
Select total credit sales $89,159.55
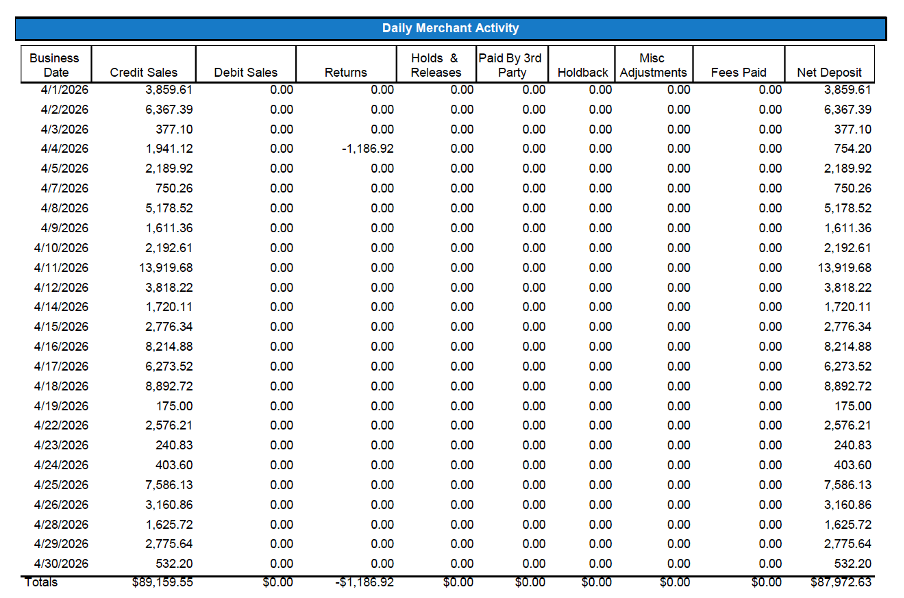click(x=163, y=582)
